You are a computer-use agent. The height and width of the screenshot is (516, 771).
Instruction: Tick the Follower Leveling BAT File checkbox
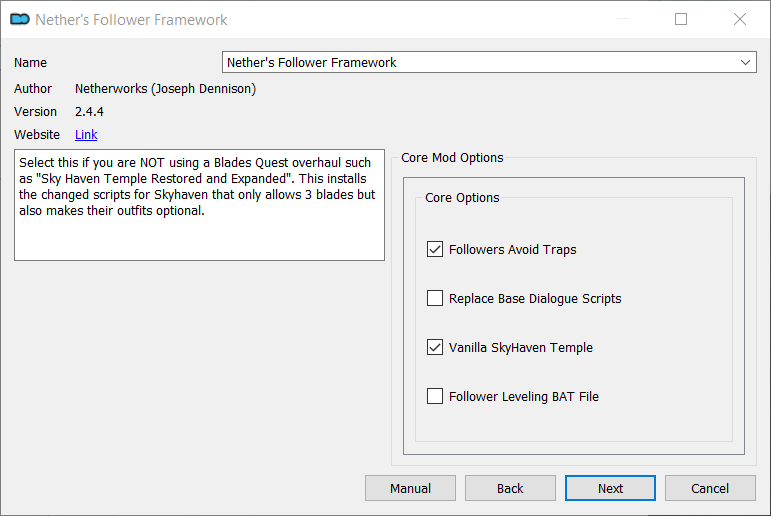pos(435,396)
